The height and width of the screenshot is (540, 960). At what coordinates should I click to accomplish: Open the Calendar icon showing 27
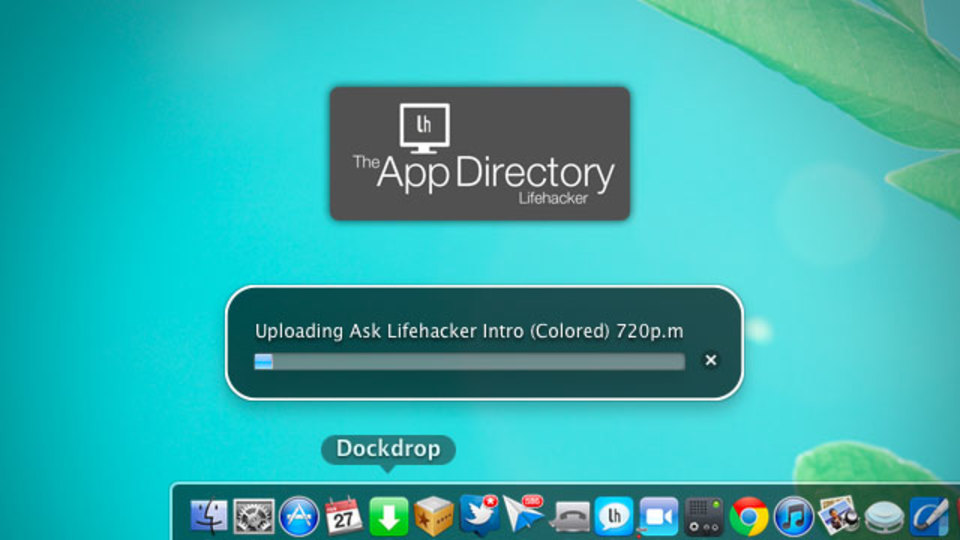click(343, 516)
